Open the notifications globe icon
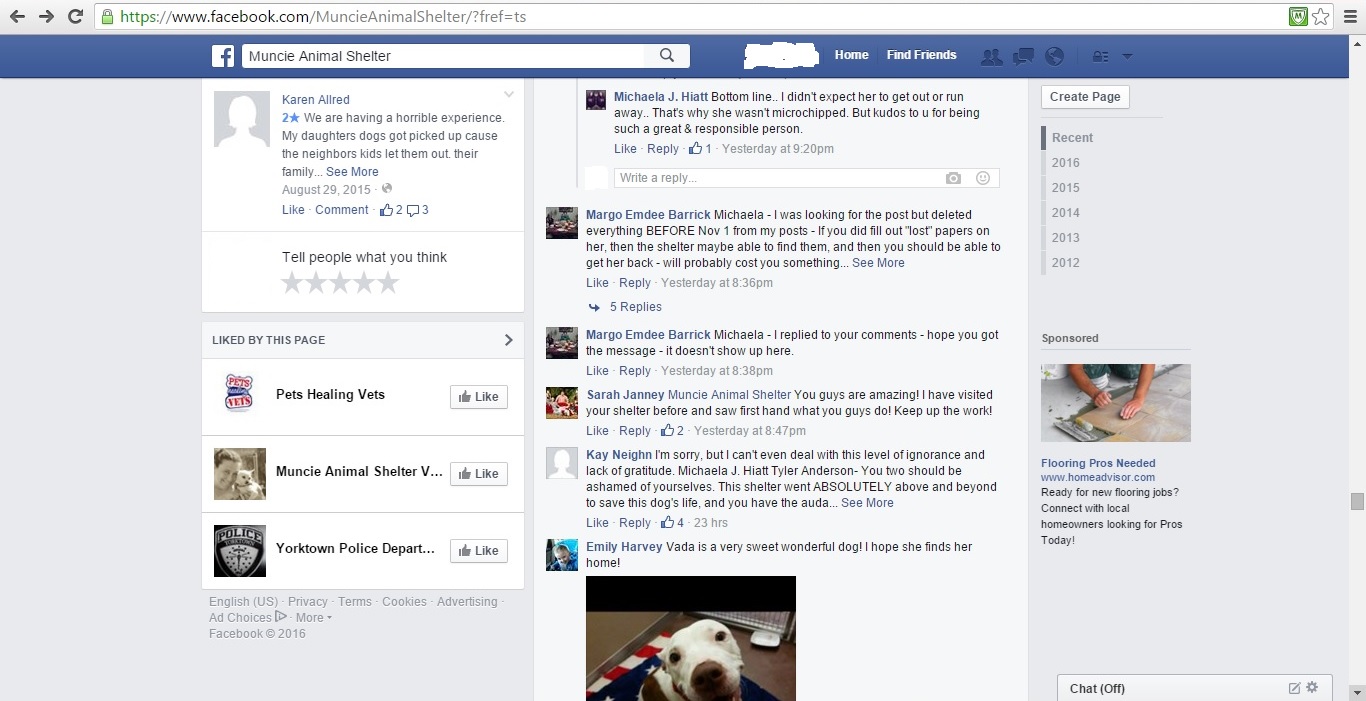 [x=1054, y=57]
